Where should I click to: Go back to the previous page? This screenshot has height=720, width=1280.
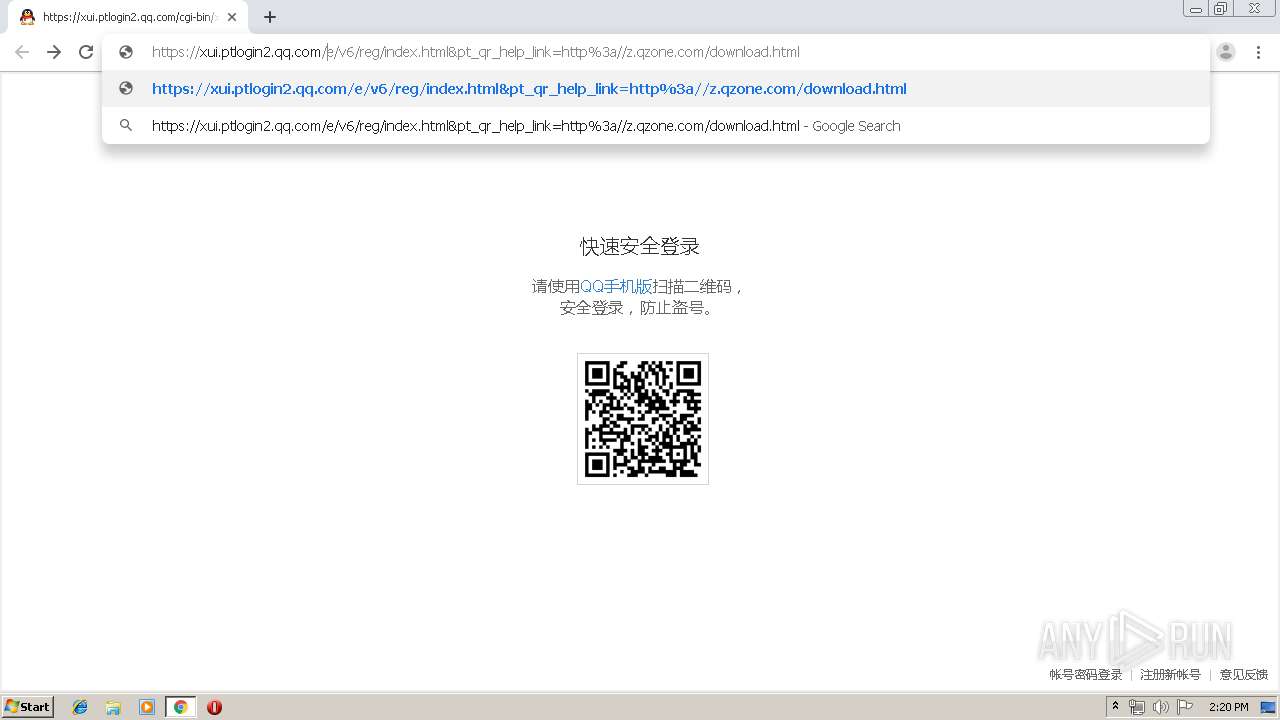(x=22, y=52)
